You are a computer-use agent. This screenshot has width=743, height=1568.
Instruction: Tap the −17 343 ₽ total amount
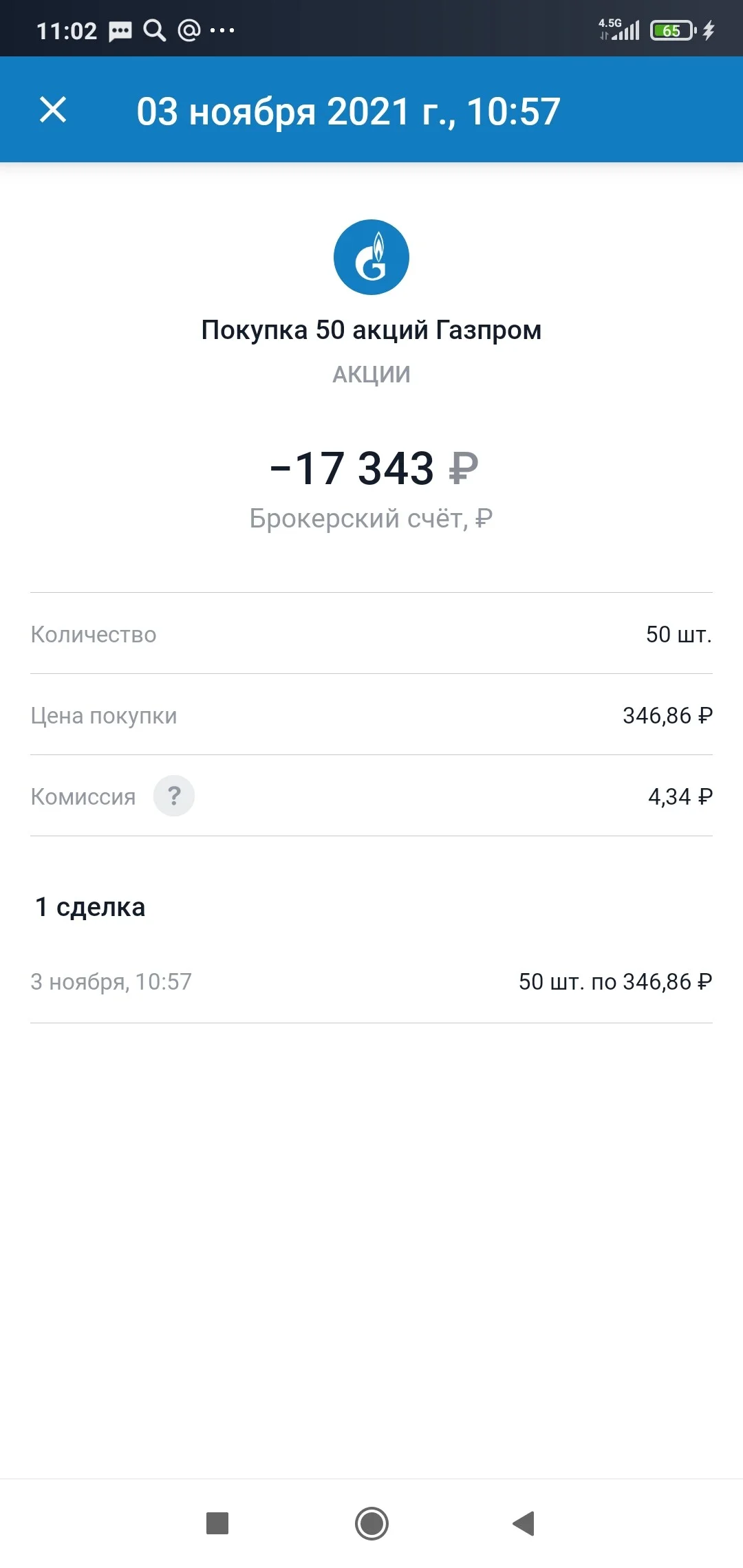374,468
